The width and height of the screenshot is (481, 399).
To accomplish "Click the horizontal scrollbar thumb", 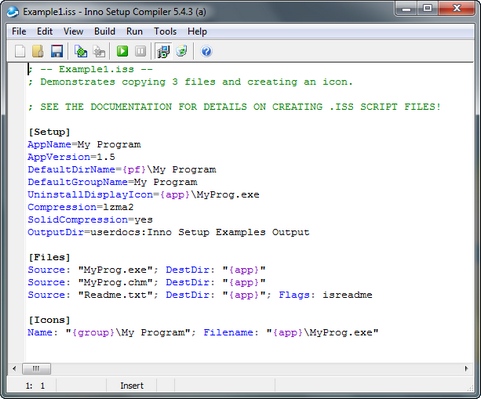I will tap(36, 368).
